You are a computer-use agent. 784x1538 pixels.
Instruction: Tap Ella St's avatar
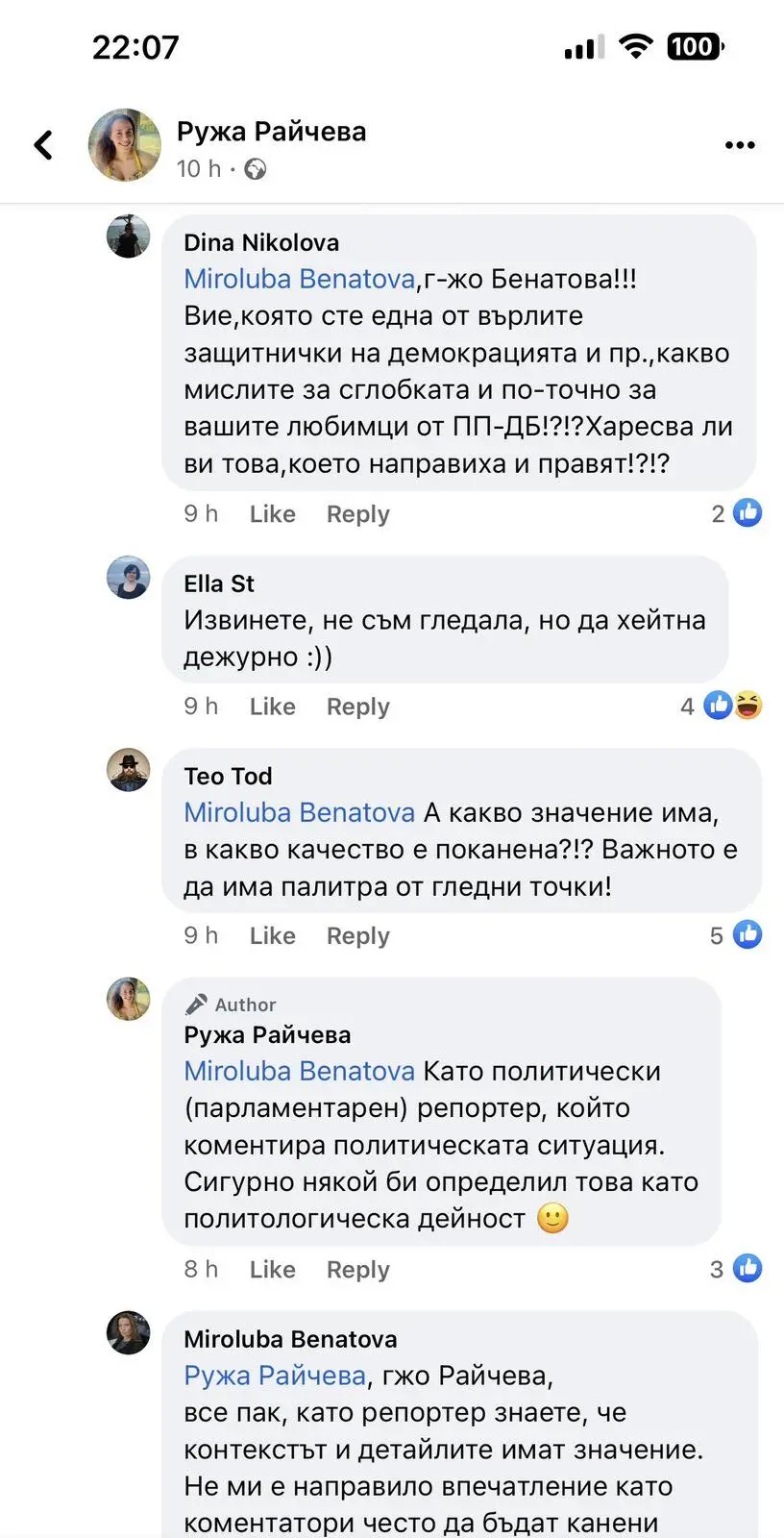click(128, 578)
